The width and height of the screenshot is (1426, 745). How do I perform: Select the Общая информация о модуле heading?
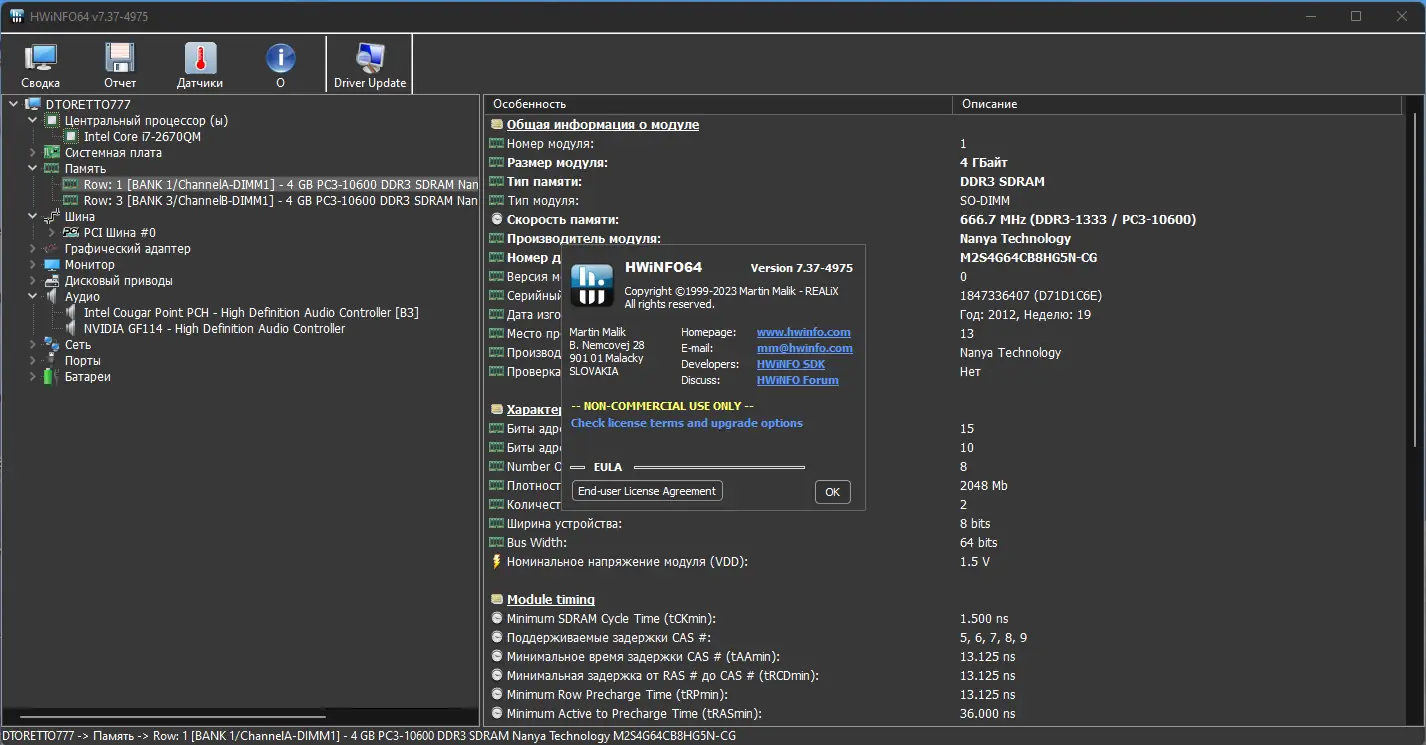pyautogui.click(x=603, y=125)
